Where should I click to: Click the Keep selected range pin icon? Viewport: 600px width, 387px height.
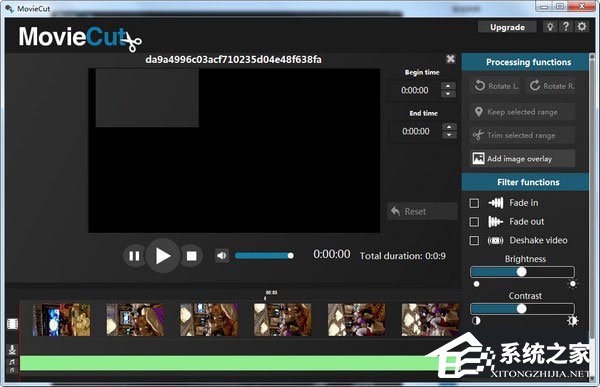point(479,112)
